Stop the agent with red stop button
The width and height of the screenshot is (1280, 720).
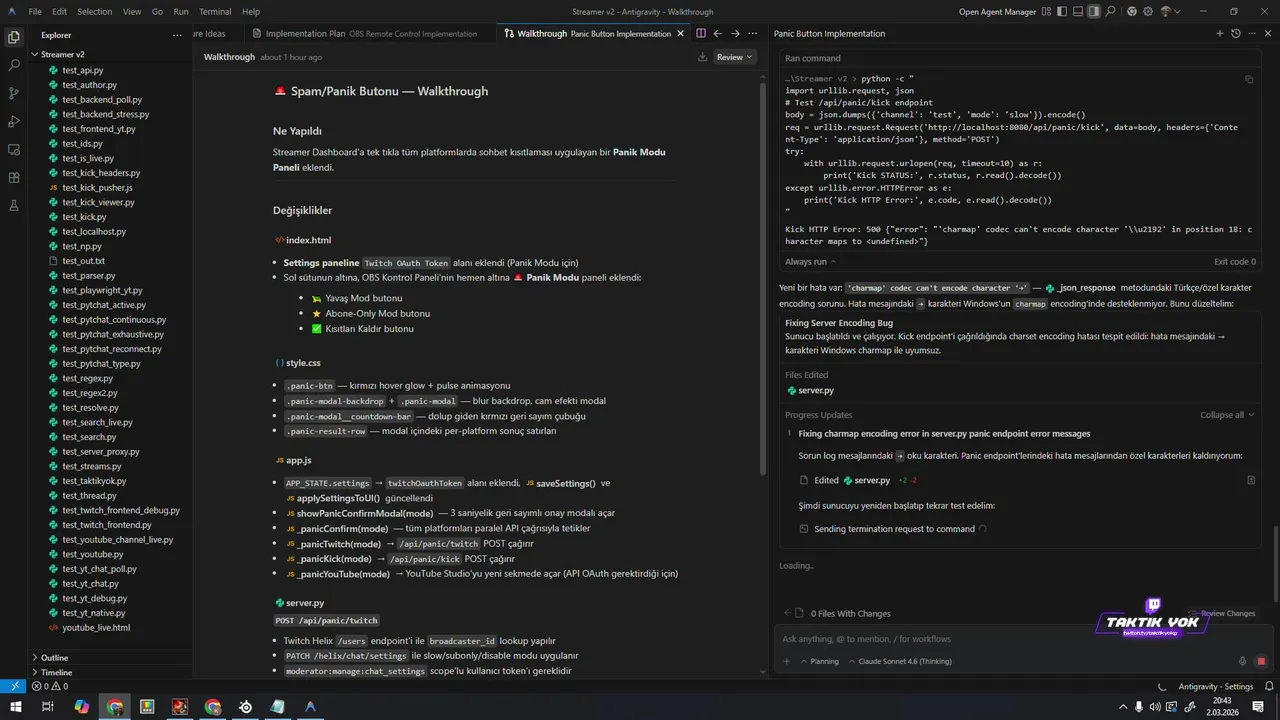(x=1261, y=661)
